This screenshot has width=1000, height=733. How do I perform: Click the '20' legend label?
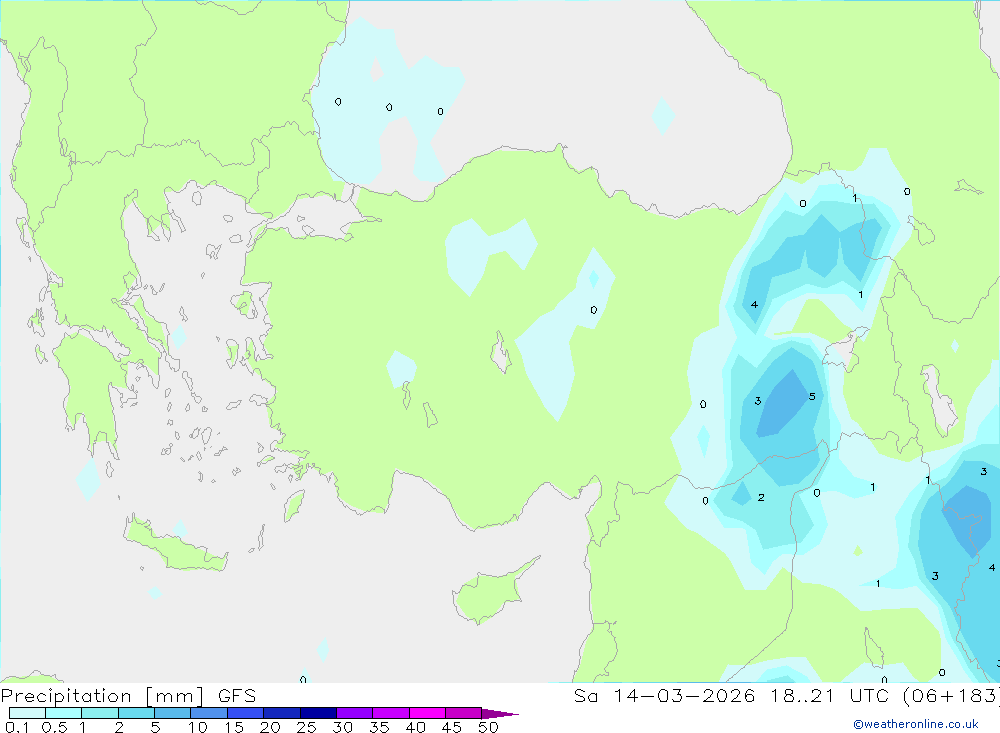click(x=270, y=727)
